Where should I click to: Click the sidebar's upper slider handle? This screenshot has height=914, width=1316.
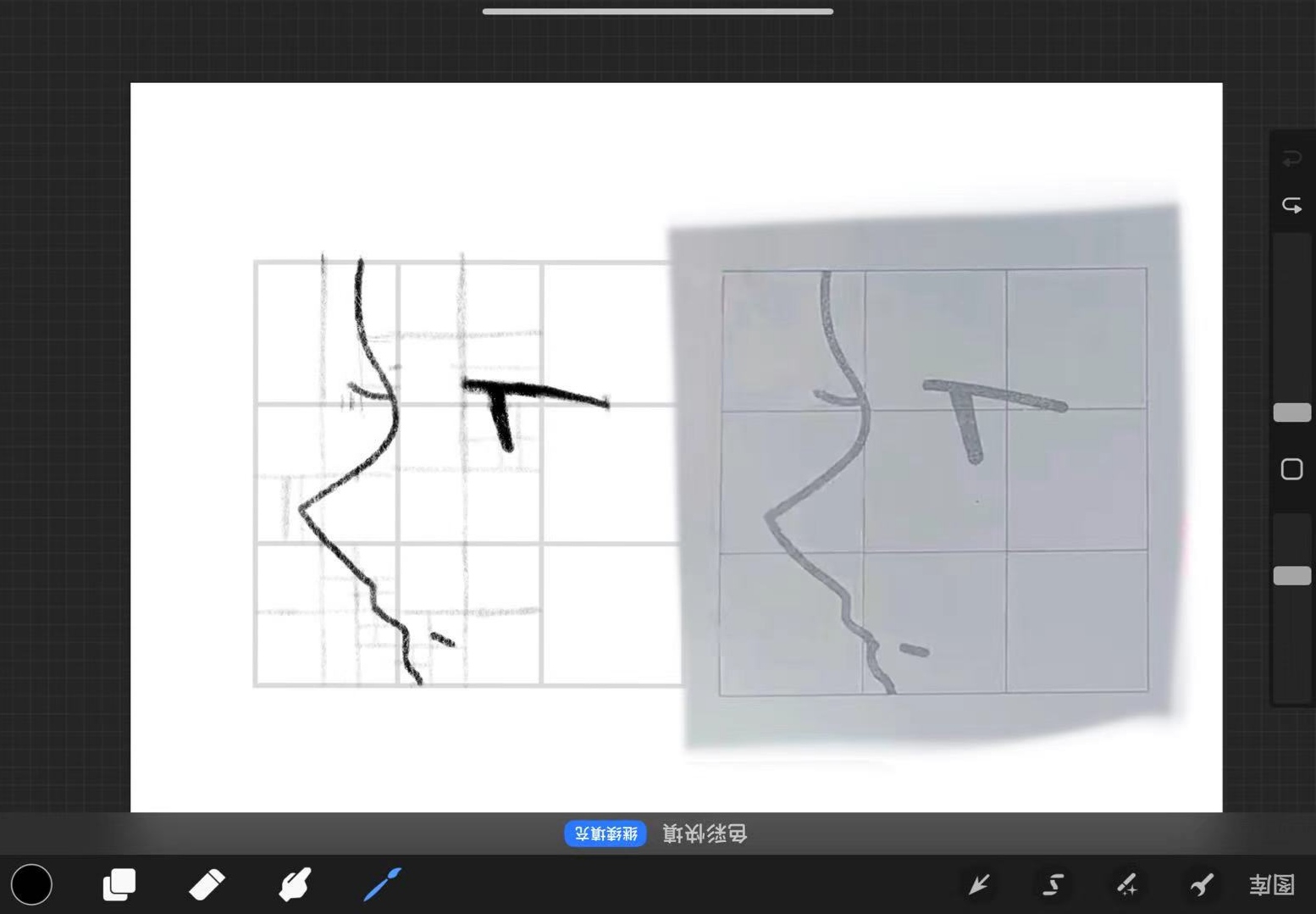pos(1292,413)
